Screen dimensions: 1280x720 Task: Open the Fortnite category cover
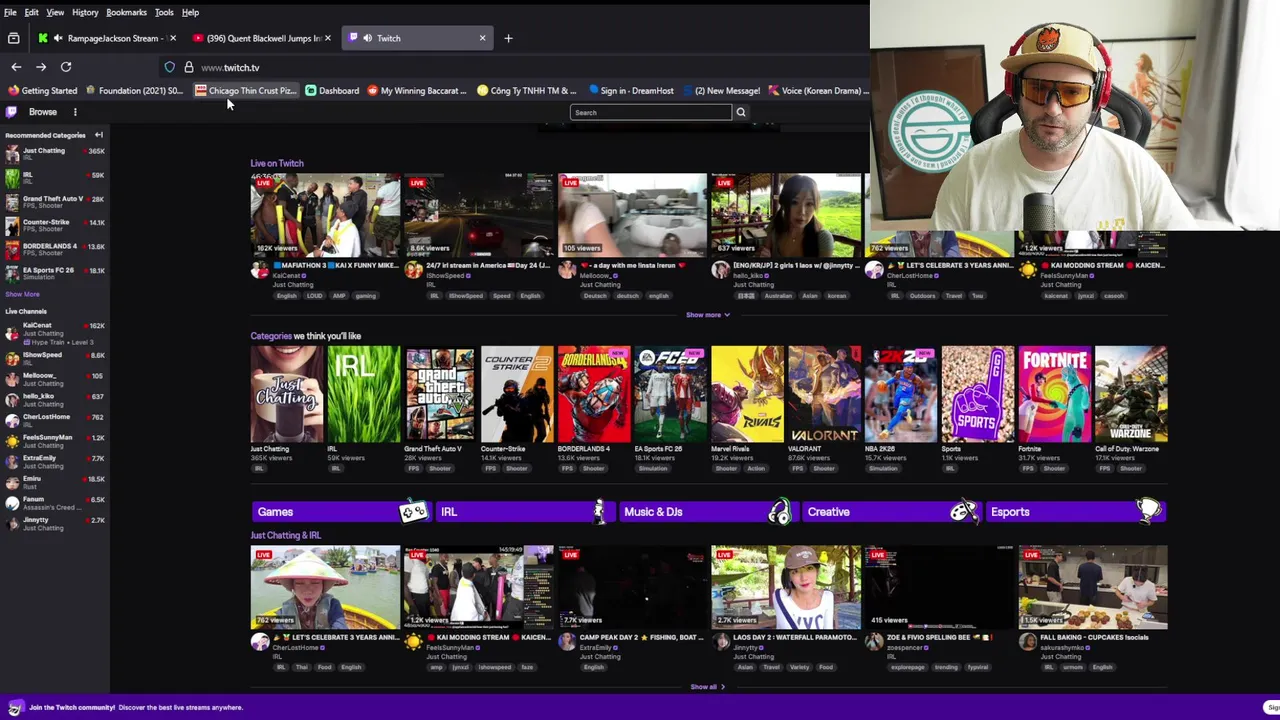(x=1054, y=394)
